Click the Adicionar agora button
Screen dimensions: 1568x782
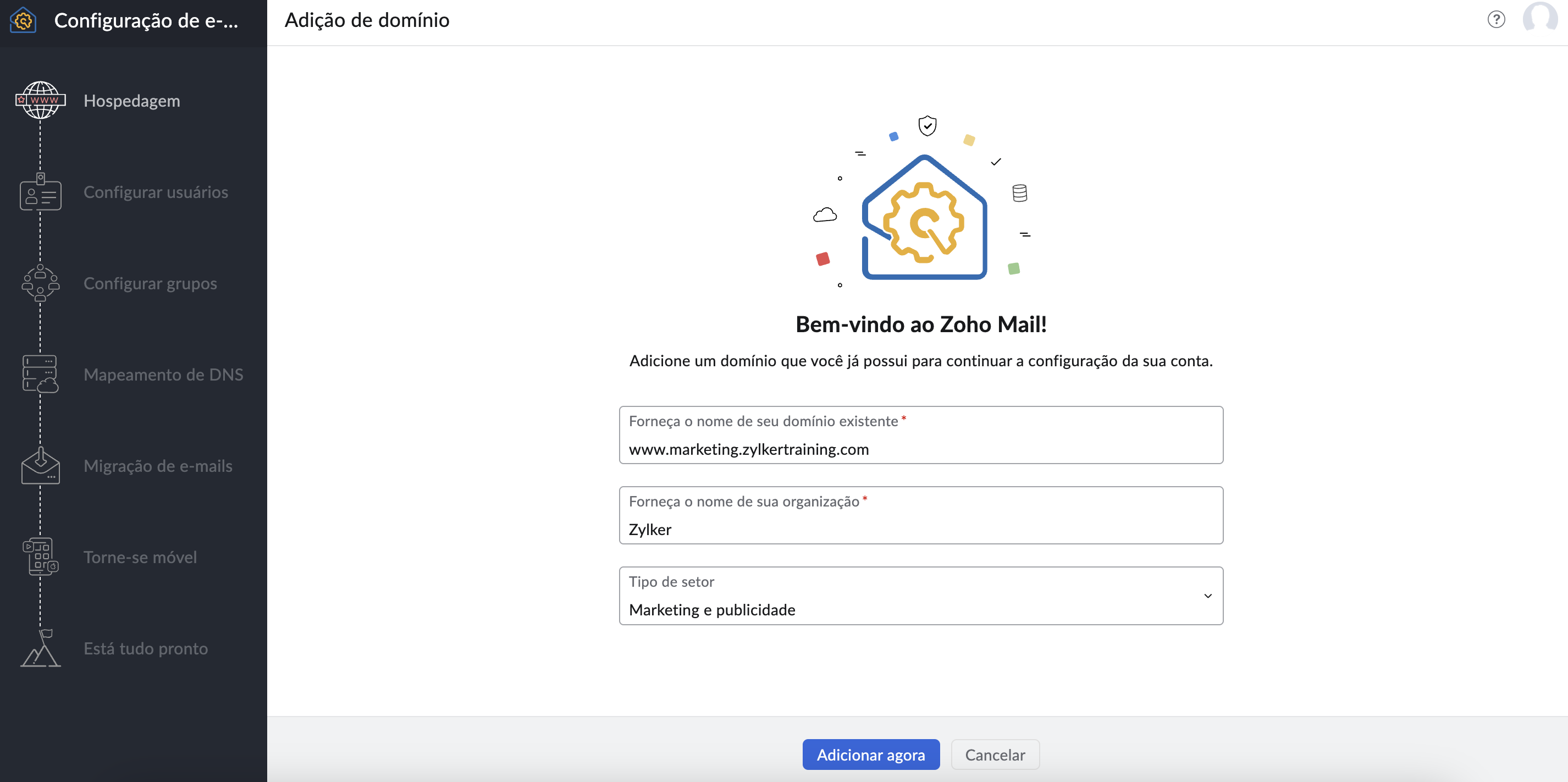coord(870,755)
